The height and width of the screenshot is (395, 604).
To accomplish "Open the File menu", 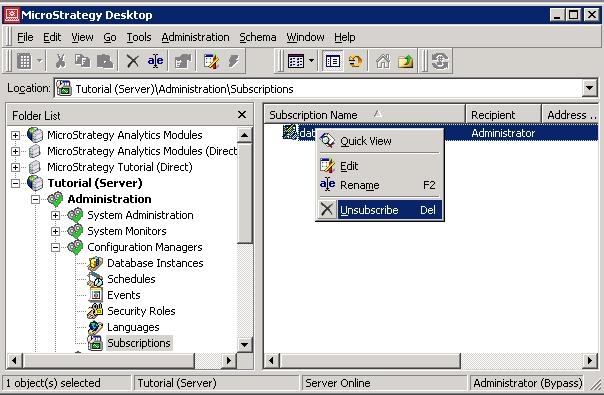I will tap(25, 37).
